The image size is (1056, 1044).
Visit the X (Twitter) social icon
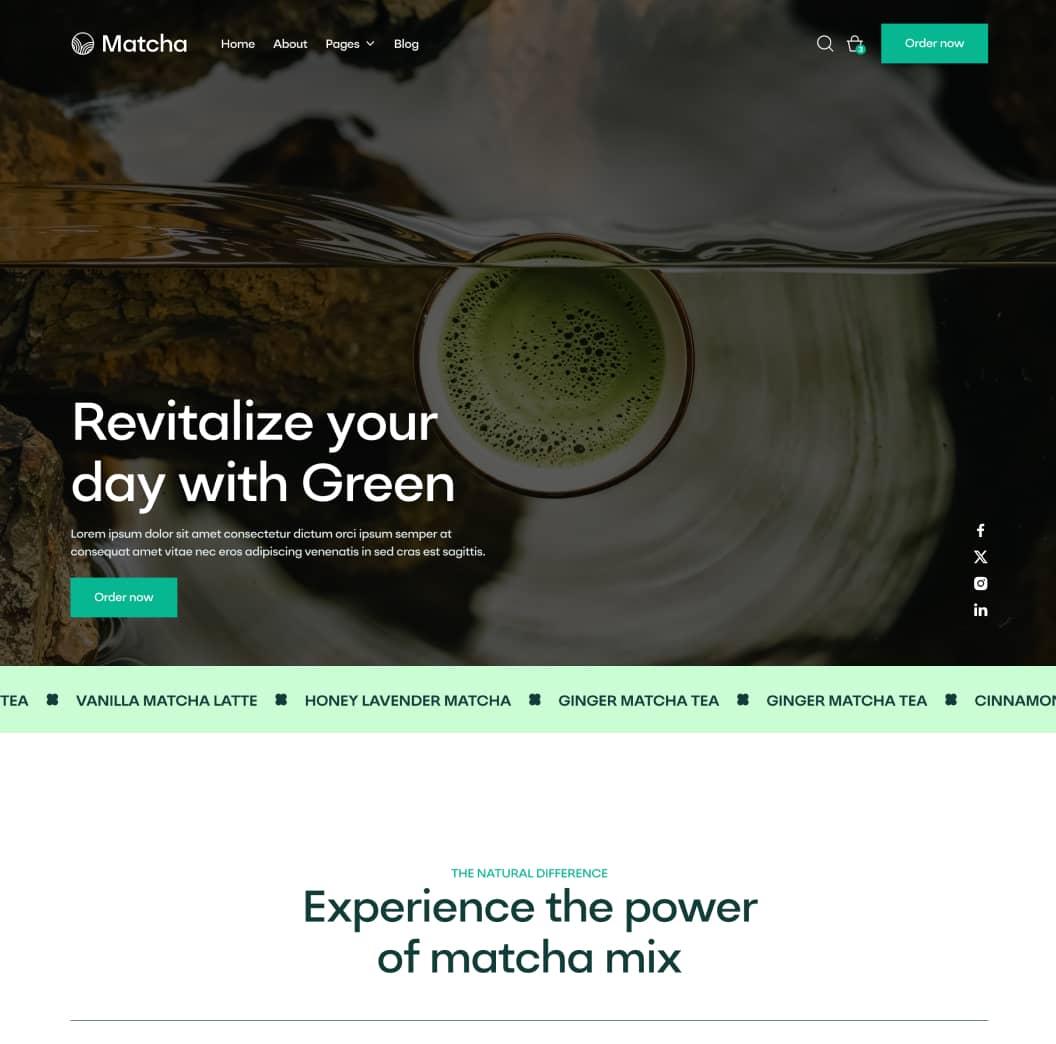pos(981,557)
